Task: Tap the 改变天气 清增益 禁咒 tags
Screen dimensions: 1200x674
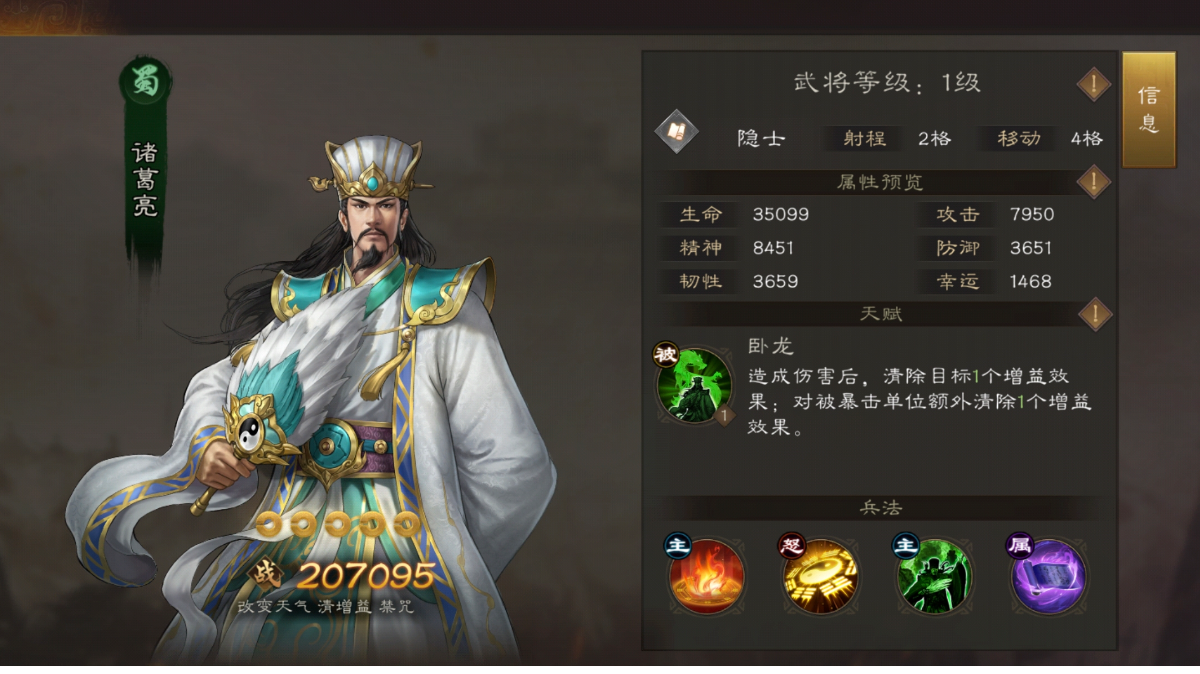Action: coord(325,606)
